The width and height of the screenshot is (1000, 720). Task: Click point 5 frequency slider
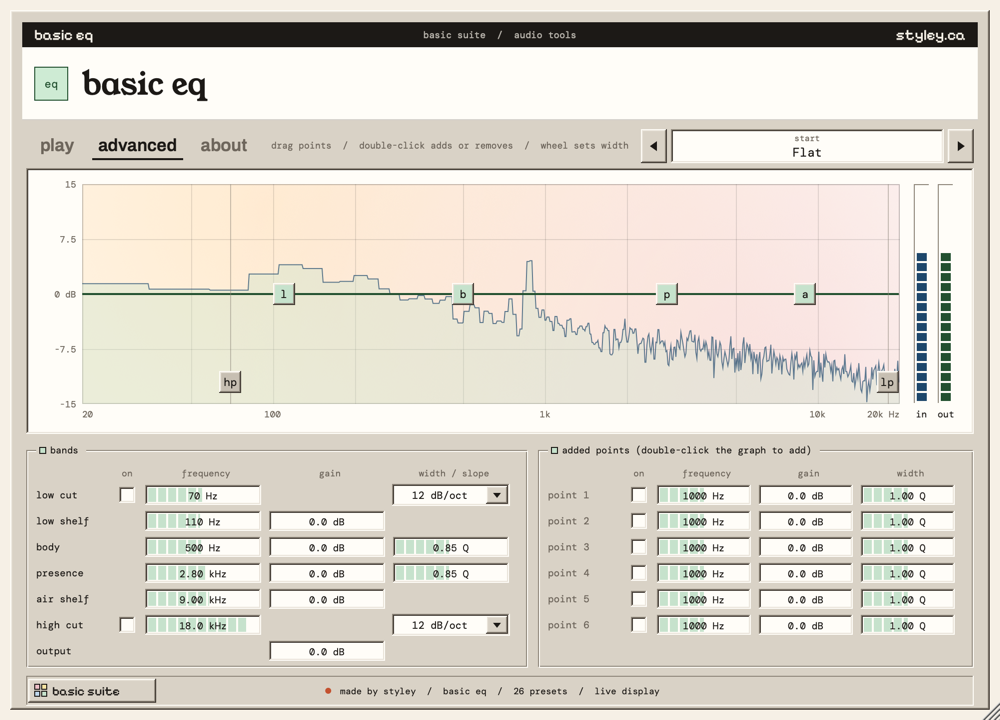703,599
